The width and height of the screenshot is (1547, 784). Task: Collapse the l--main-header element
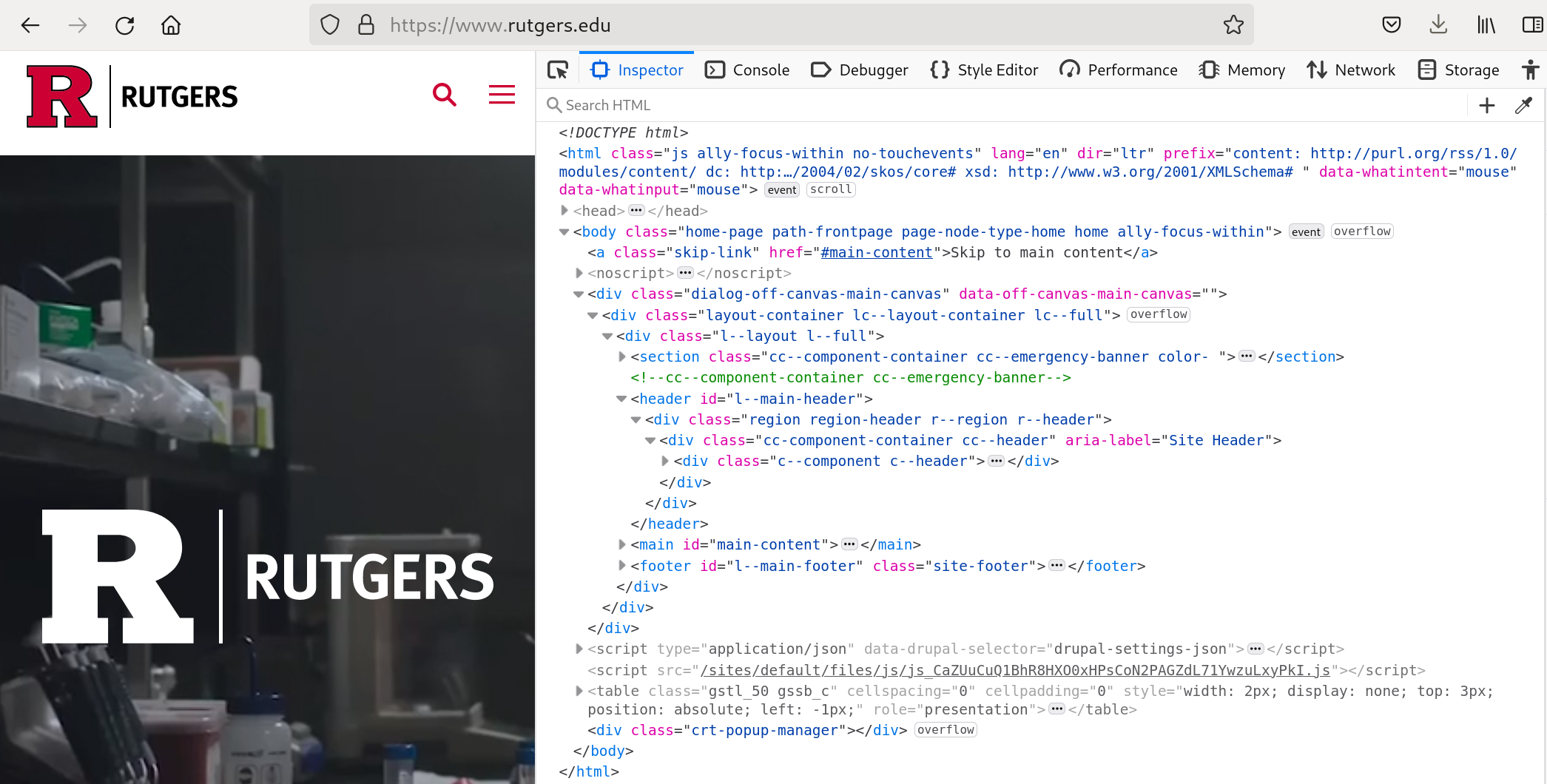point(621,399)
